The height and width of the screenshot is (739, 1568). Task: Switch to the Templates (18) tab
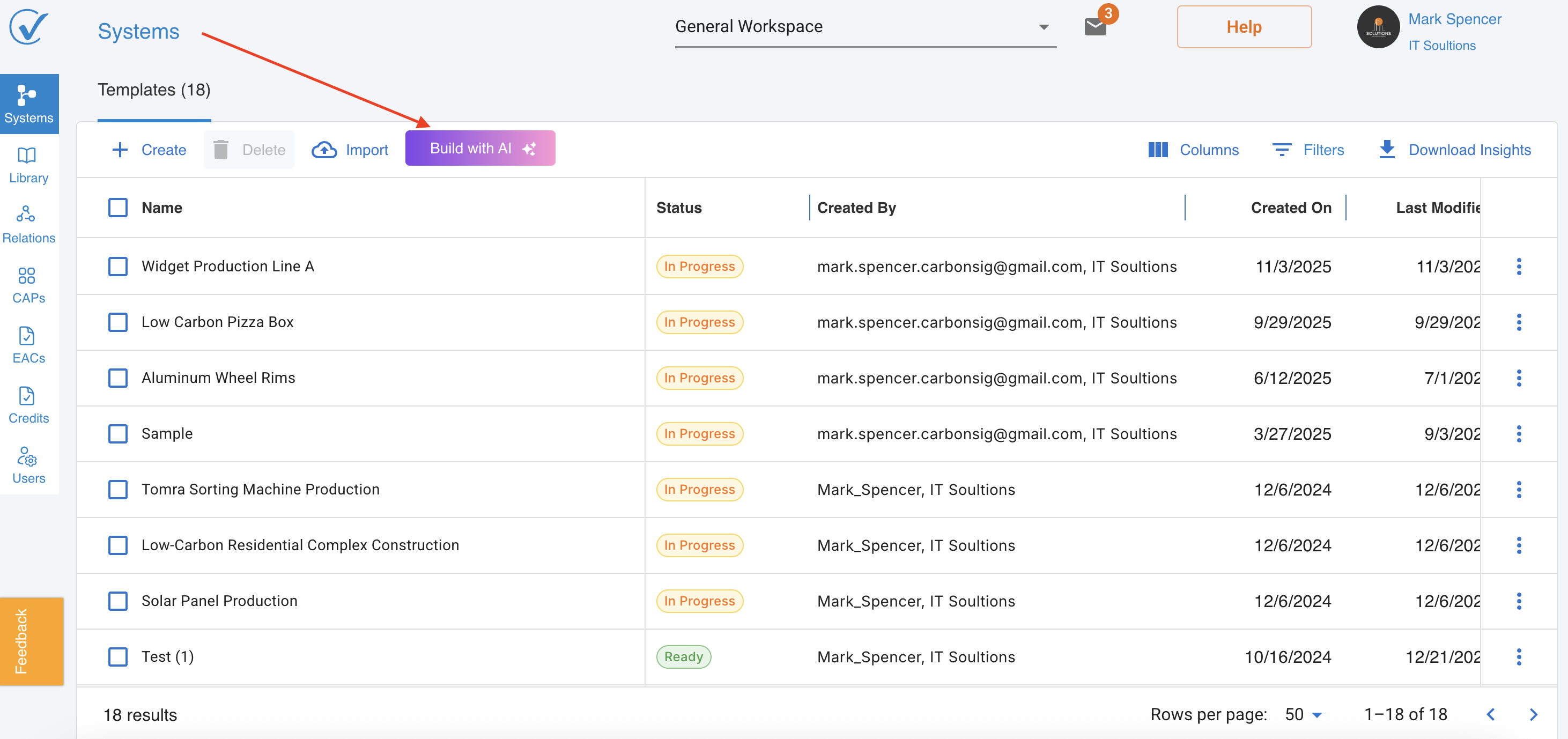coord(154,90)
